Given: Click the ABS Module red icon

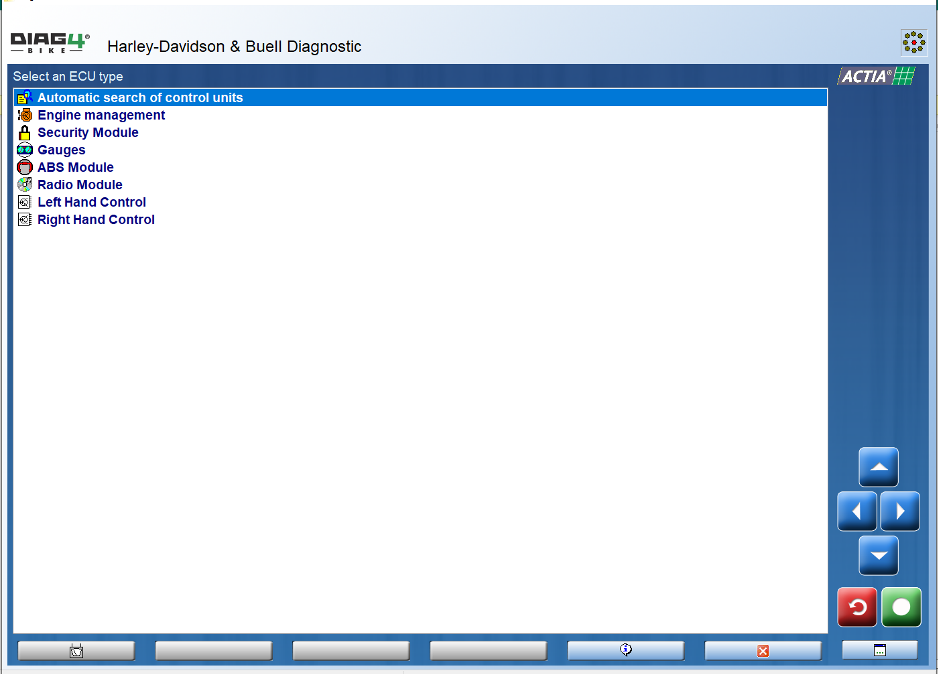Looking at the screenshot, I should 25,167.
